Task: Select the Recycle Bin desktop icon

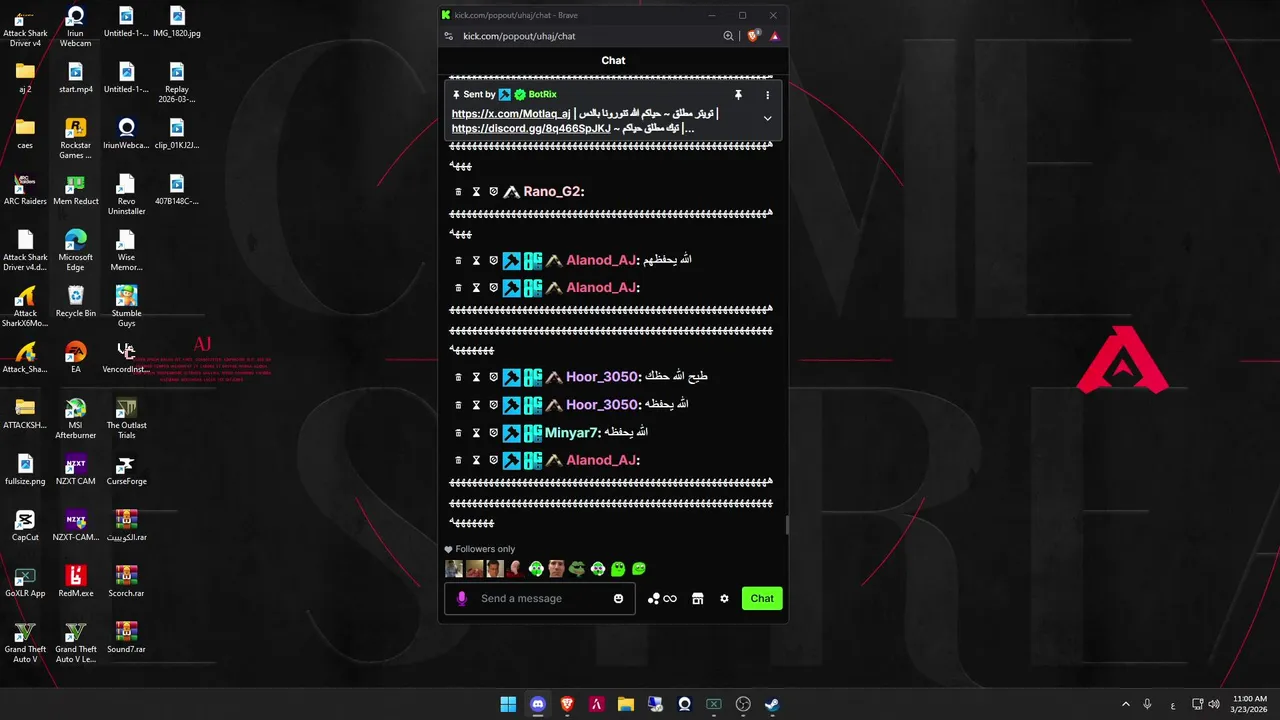Action: click(76, 301)
